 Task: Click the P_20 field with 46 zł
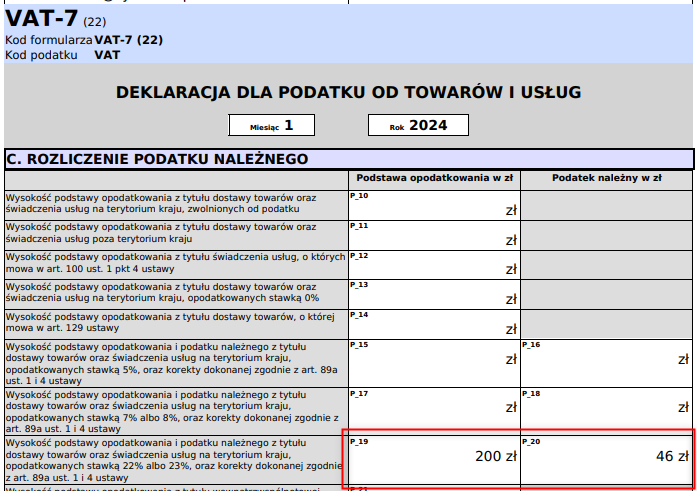coord(606,460)
